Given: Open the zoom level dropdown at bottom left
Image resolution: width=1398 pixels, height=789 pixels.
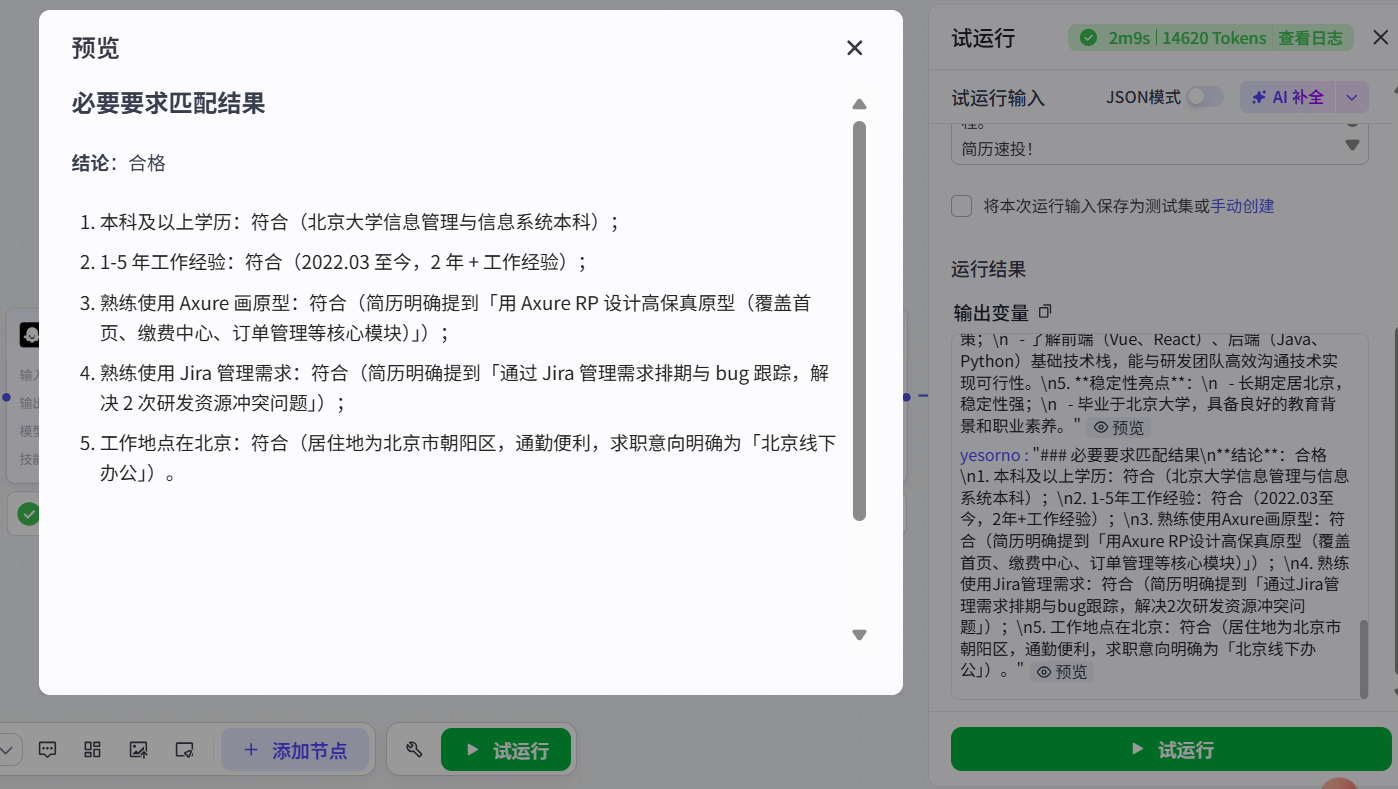Looking at the screenshot, I should [8, 749].
